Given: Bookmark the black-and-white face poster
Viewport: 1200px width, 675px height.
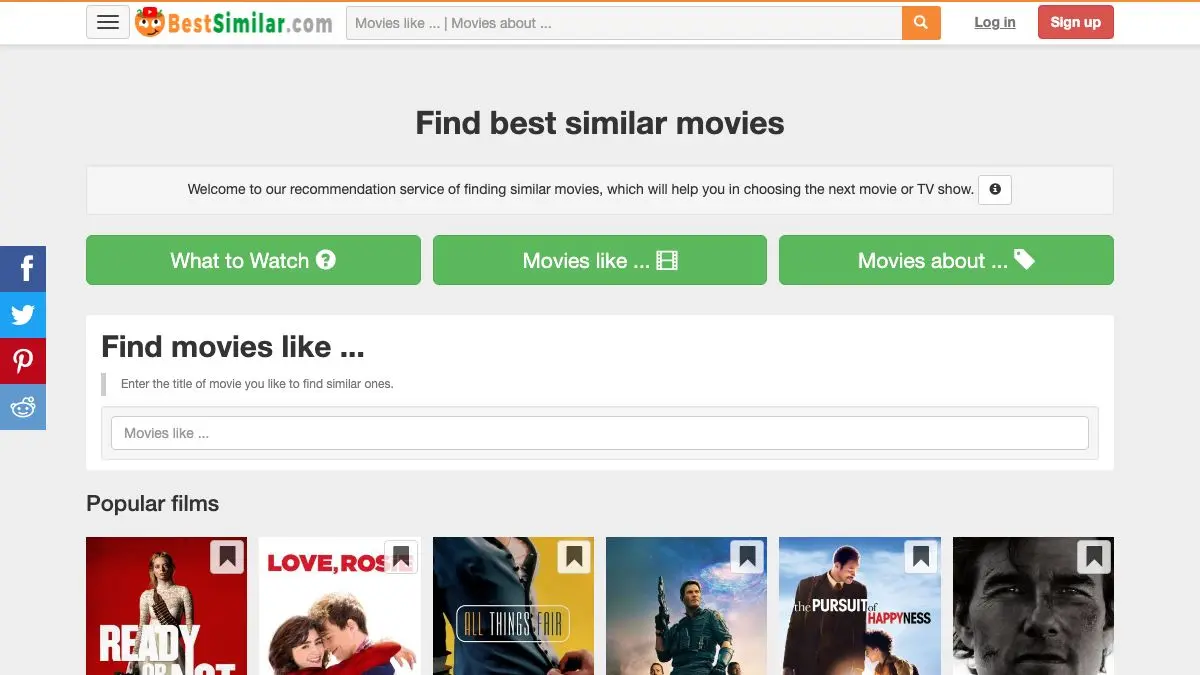Looking at the screenshot, I should [1094, 557].
